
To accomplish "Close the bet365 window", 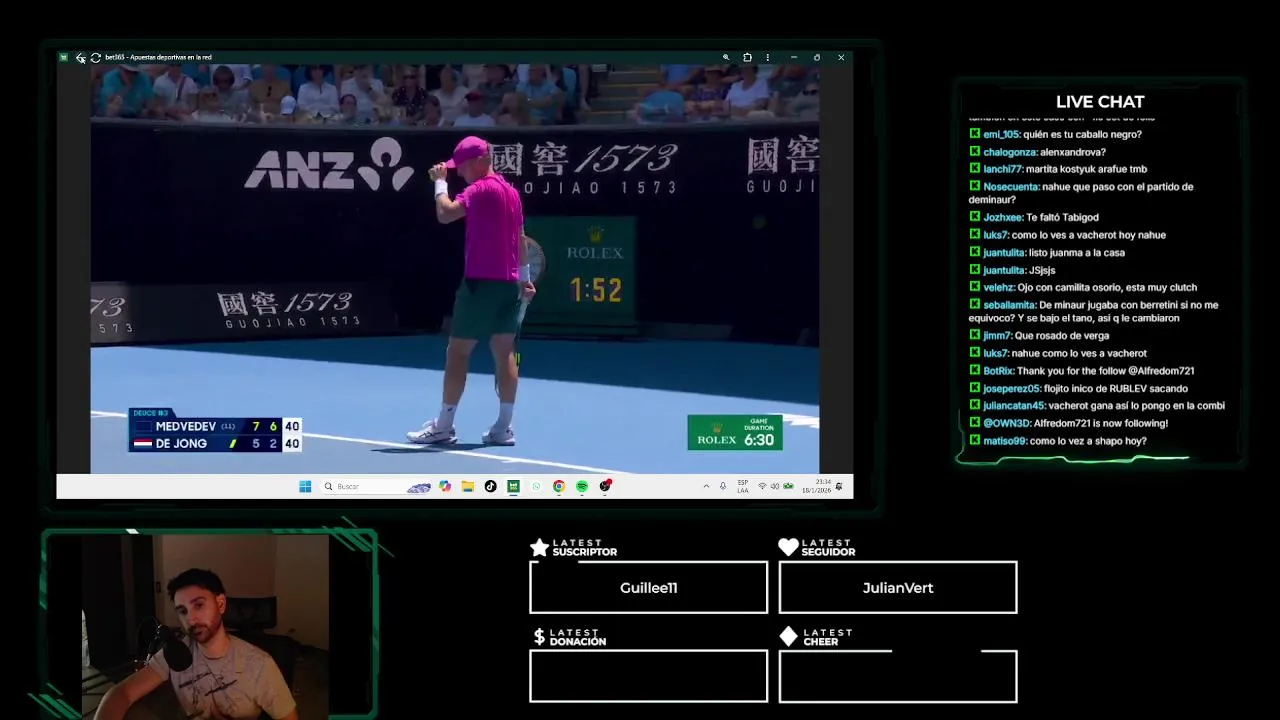I will click(841, 58).
